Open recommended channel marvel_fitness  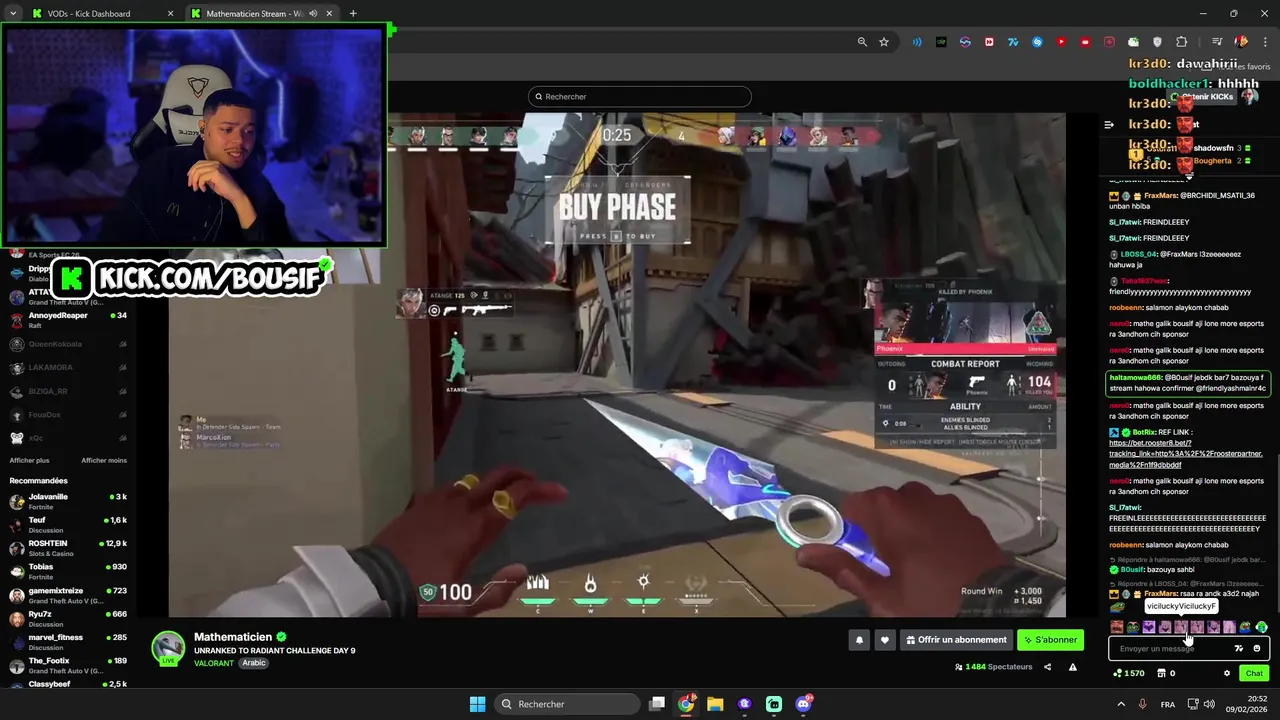(68, 641)
